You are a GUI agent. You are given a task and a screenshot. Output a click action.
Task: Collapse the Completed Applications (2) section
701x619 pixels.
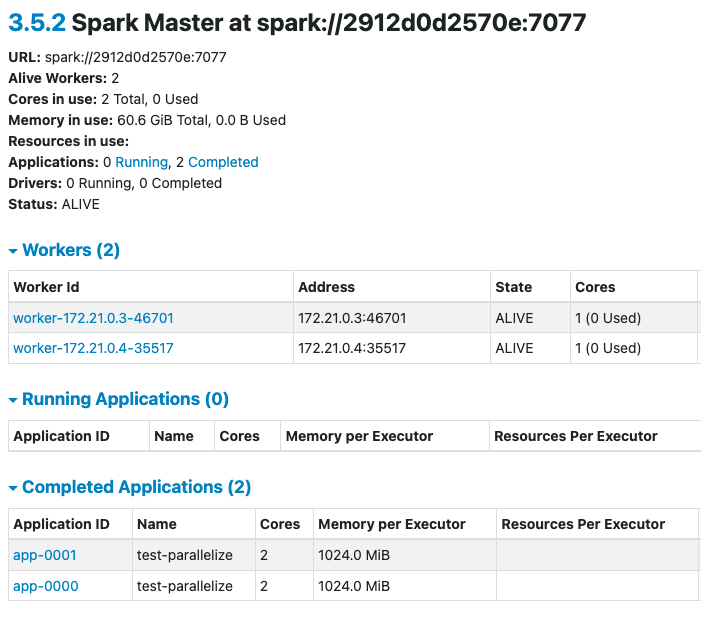(130, 487)
